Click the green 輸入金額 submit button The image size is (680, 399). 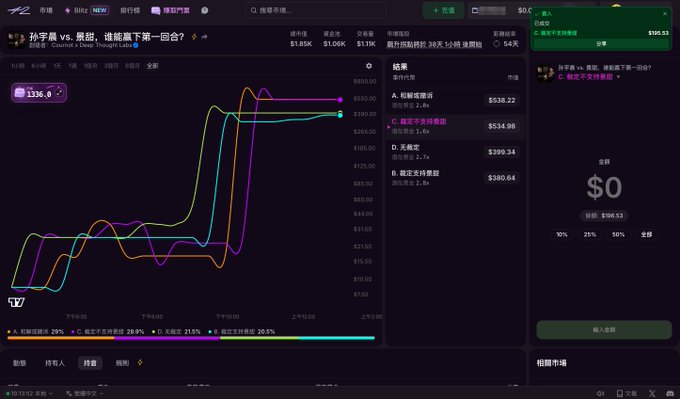click(x=604, y=330)
